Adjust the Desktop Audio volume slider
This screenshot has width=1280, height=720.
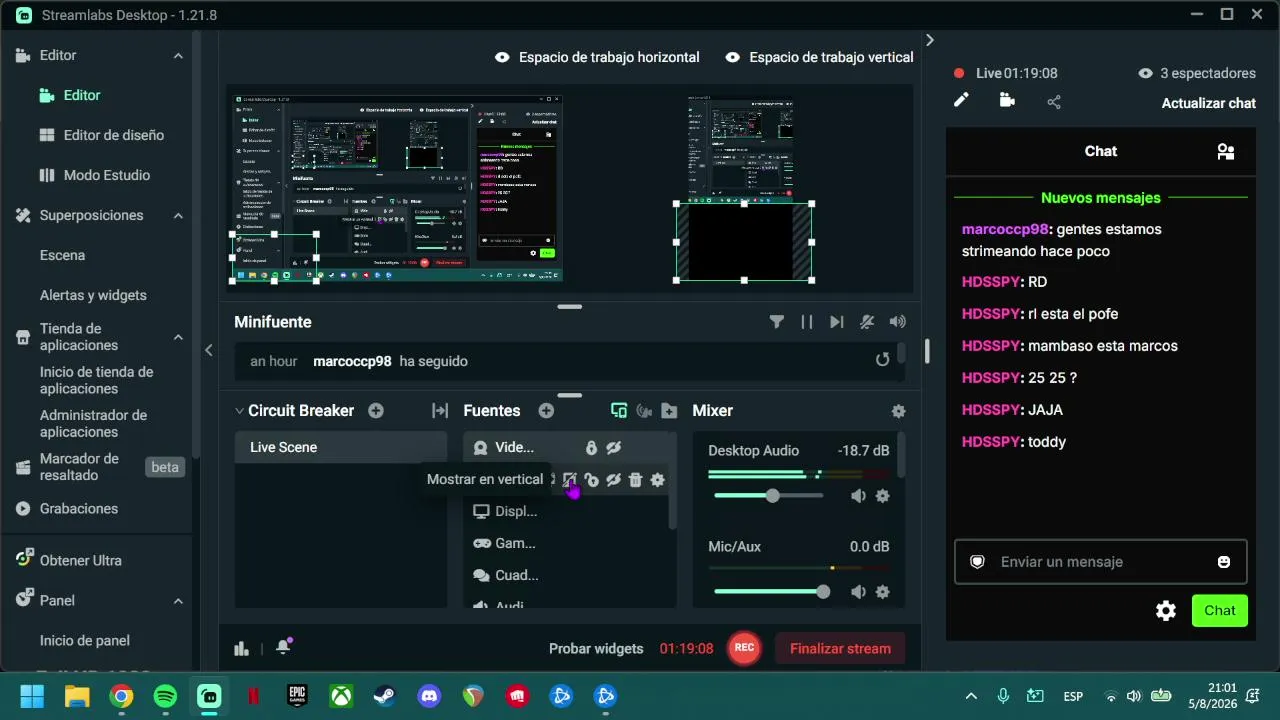point(769,496)
